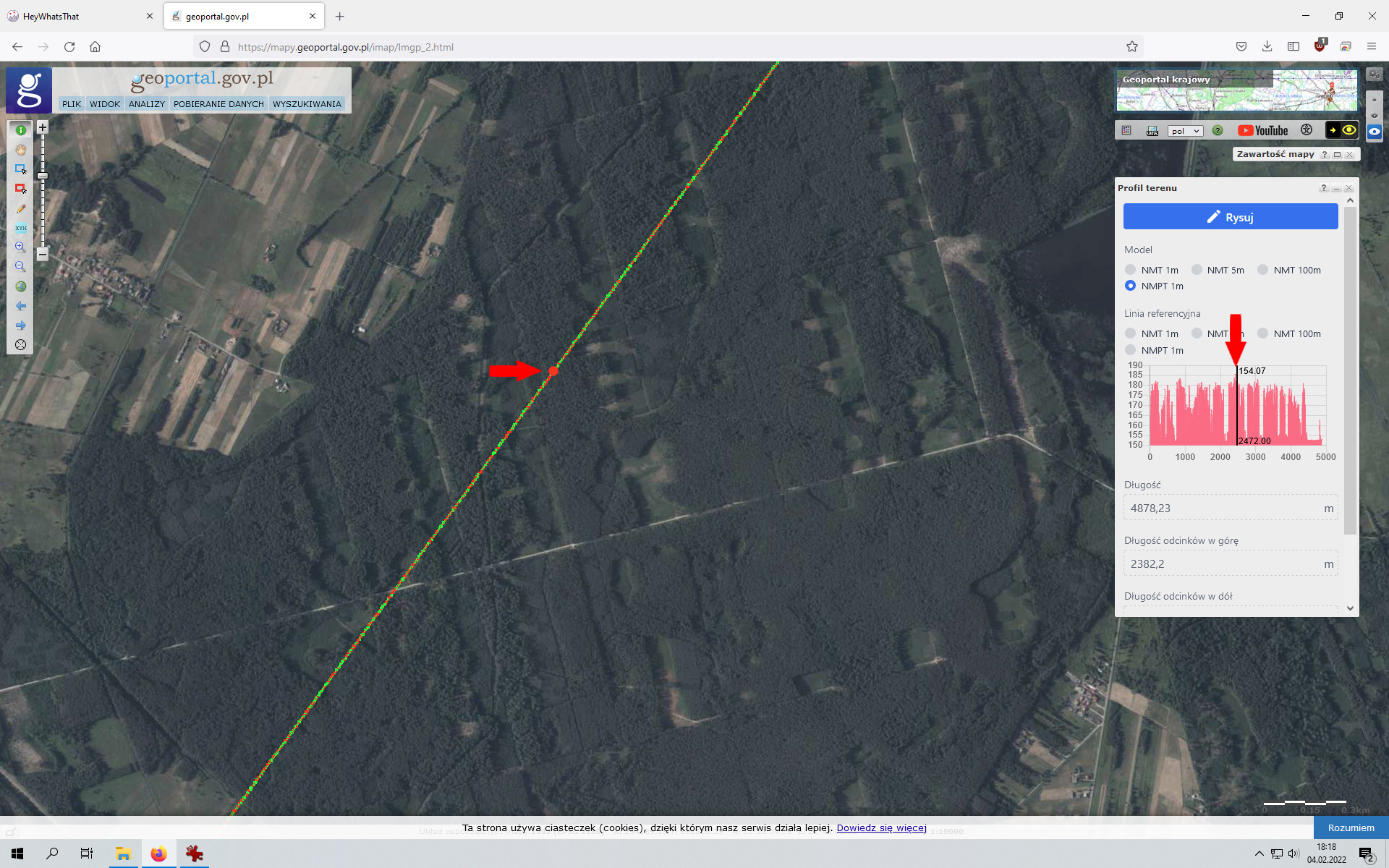
Task: Choose NMPT 1m as reference line
Action: tap(1130, 350)
